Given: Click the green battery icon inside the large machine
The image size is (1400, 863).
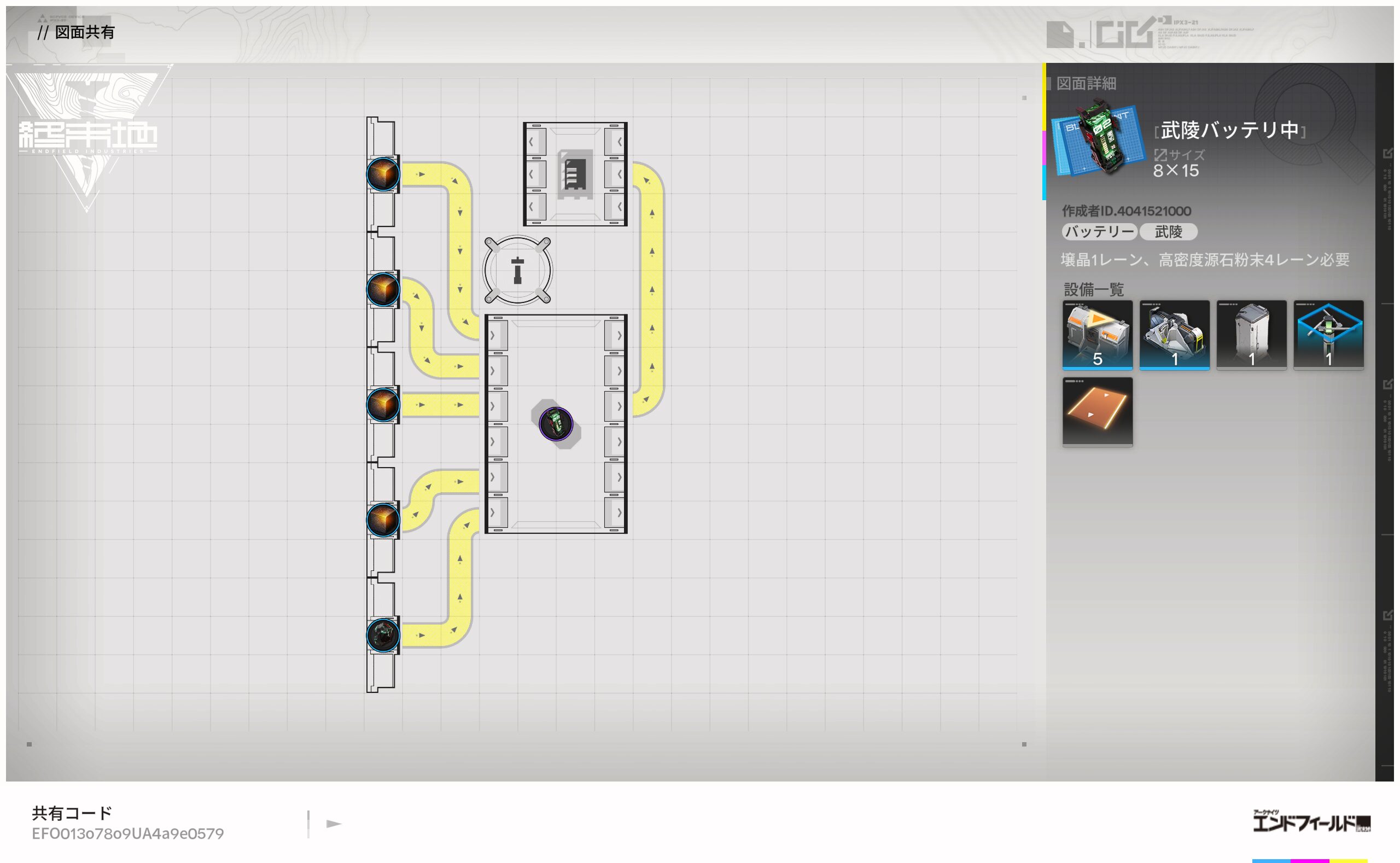Looking at the screenshot, I should (x=555, y=424).
